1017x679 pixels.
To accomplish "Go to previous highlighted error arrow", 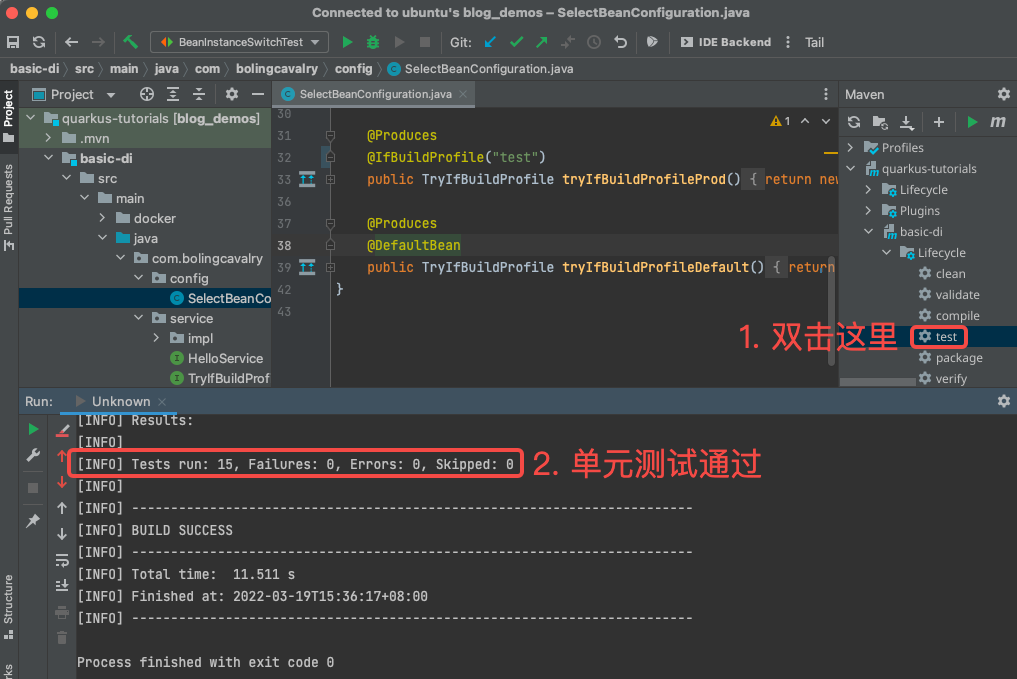I will [805, 121].
